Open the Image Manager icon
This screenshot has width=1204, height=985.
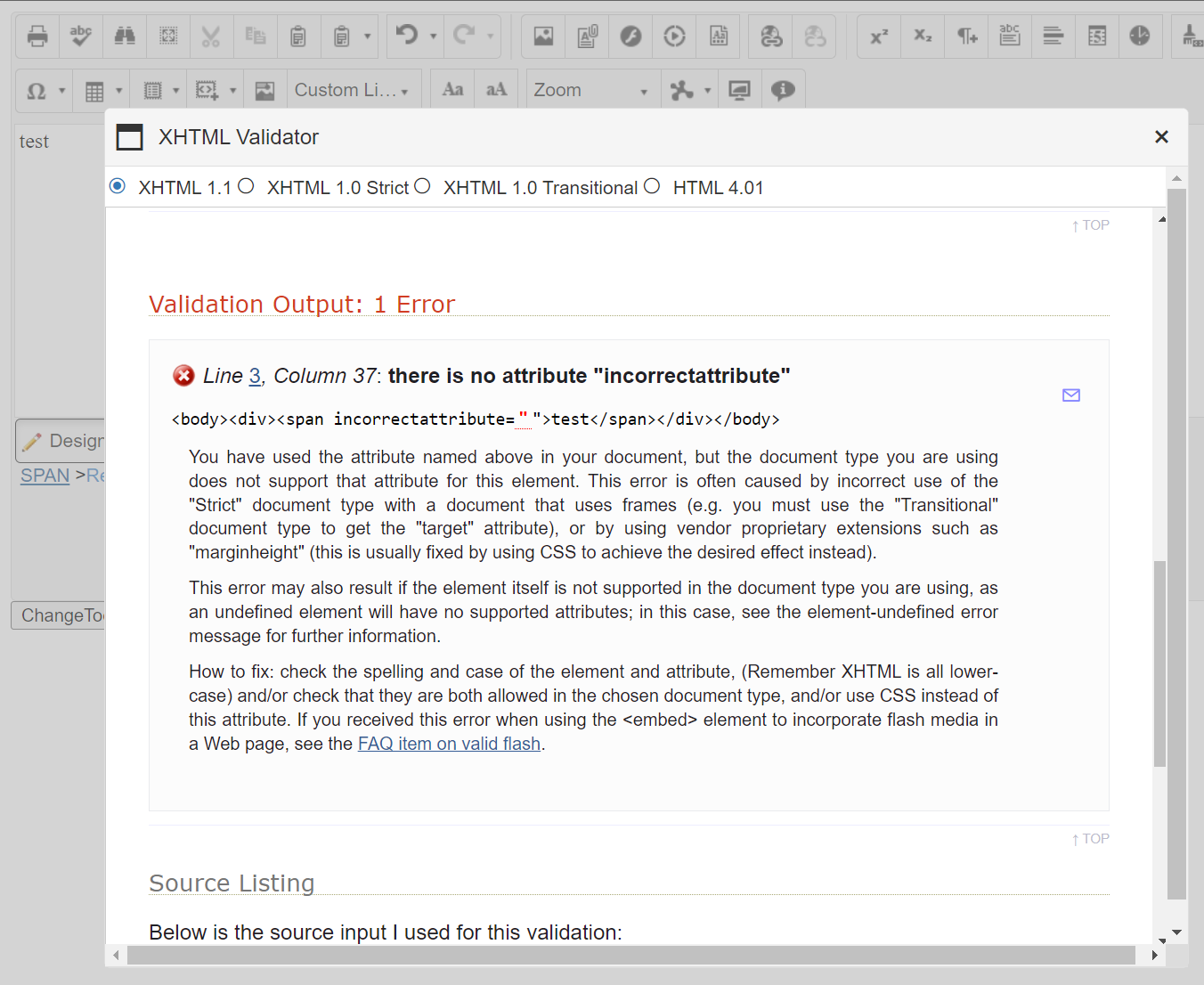pyautogui.click(x=543, y=37)
